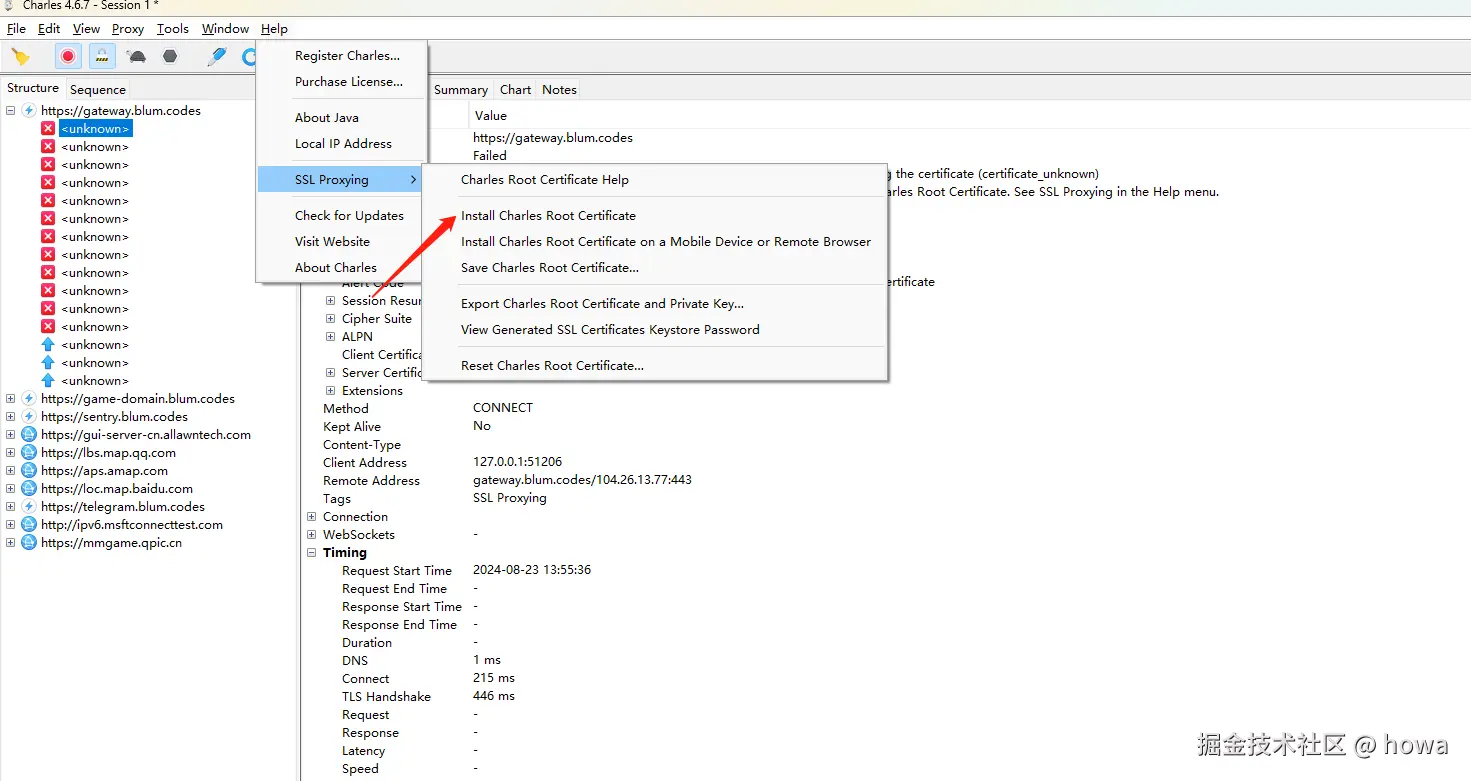
Task: Select SSL Proxying submenu entry
Action: point(342,180)
